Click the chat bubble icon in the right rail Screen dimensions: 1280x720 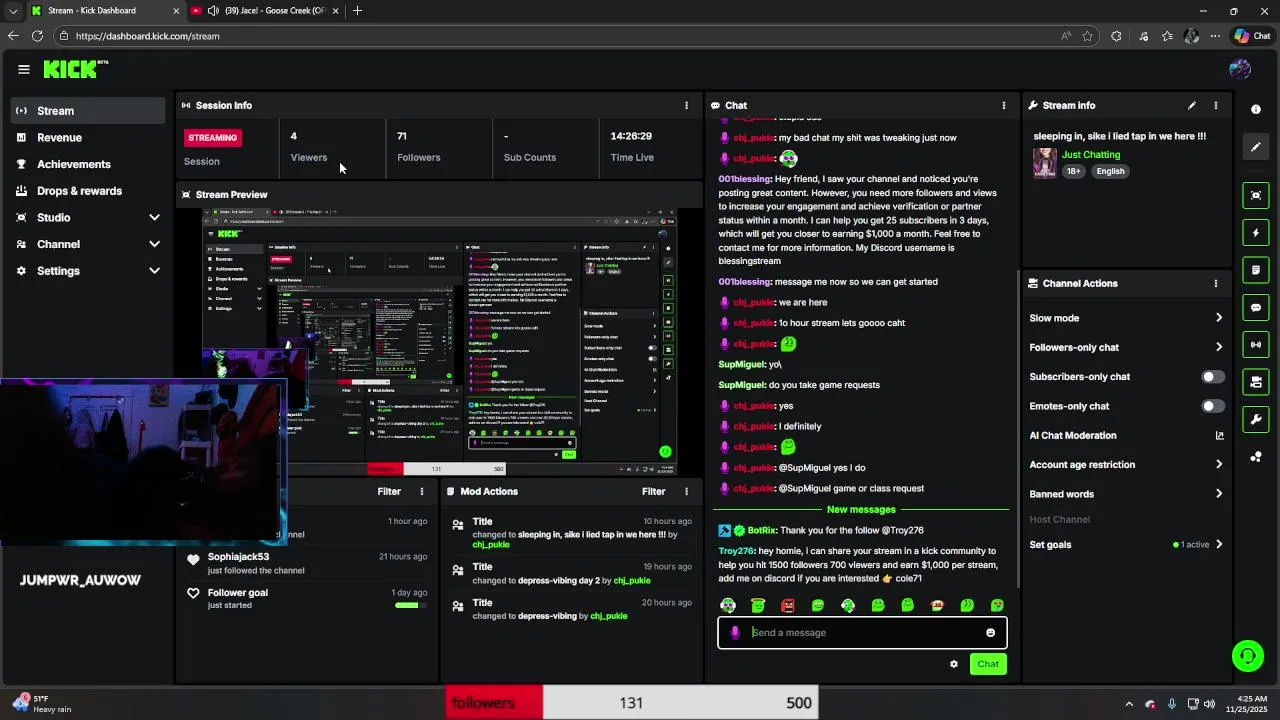1256,307
